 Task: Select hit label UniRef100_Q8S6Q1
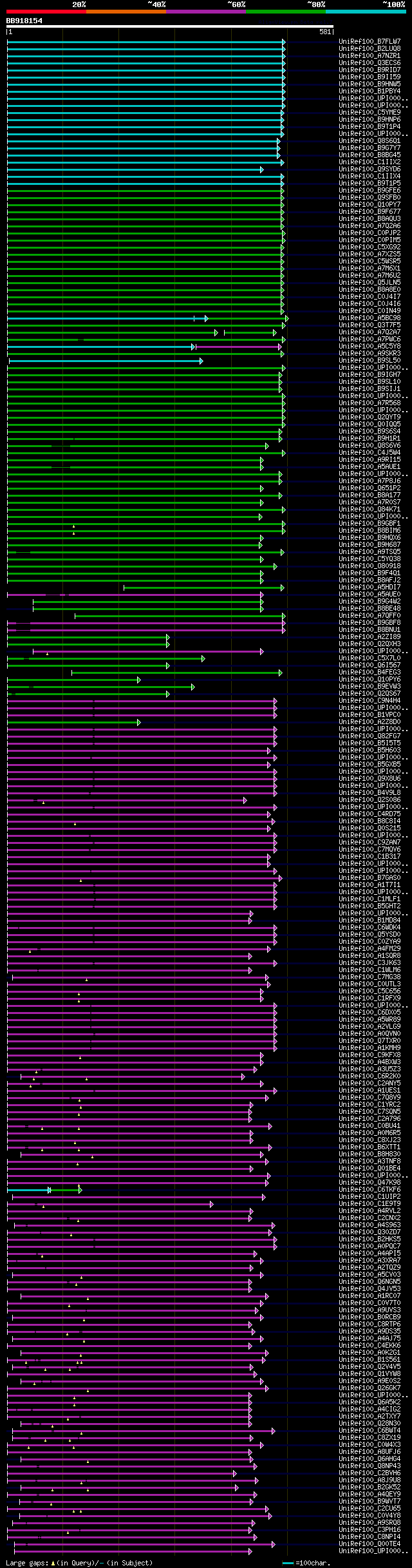coord(370,140)
